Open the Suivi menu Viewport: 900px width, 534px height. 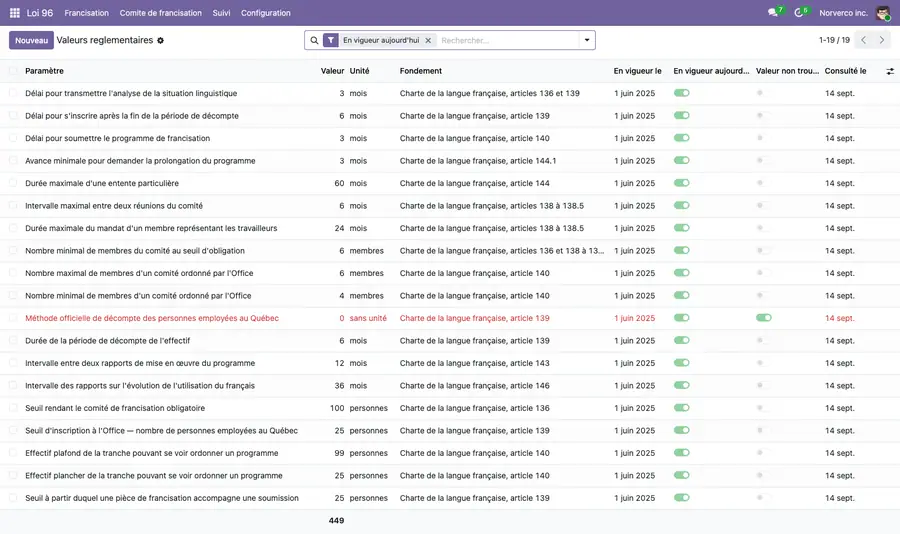coord(221,13)
